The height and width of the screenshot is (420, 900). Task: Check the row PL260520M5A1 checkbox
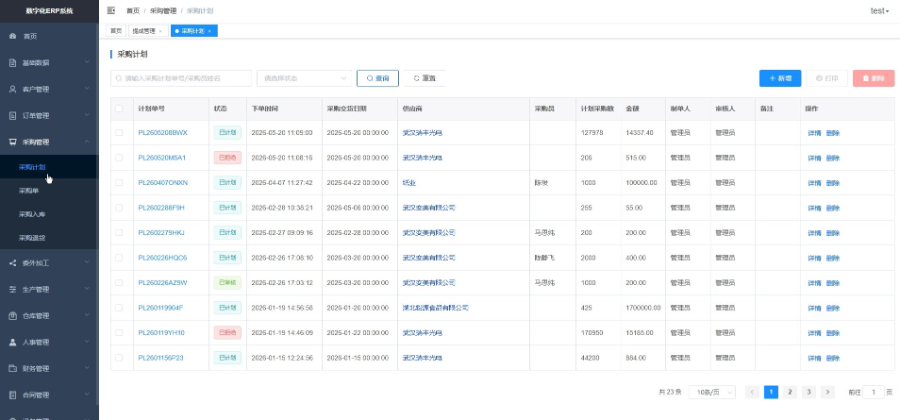point(119,157)
